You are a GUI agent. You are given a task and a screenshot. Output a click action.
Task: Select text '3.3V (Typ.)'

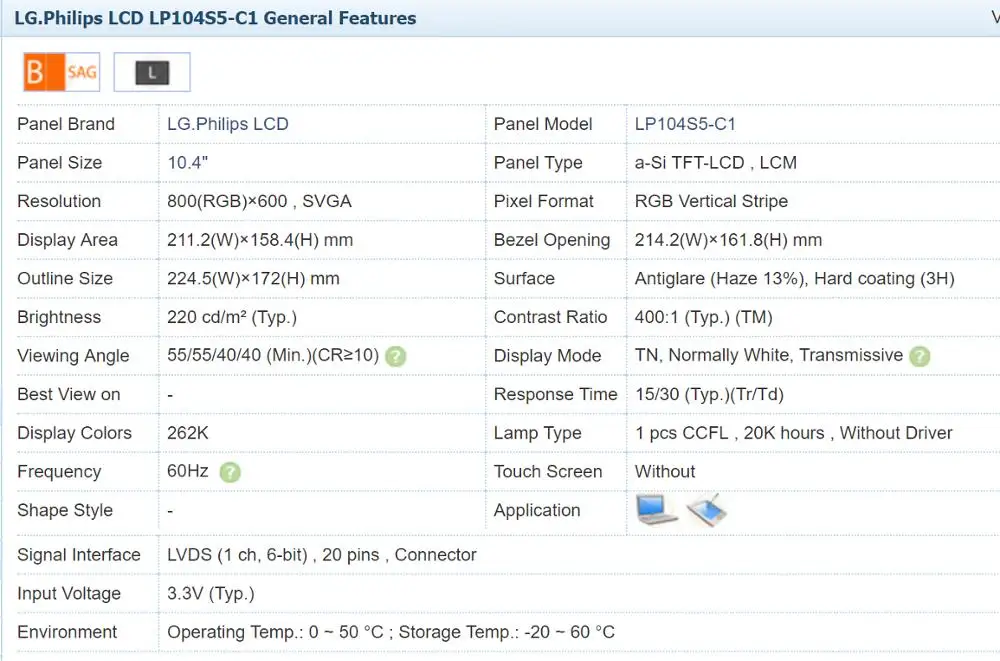pos(210,593)
